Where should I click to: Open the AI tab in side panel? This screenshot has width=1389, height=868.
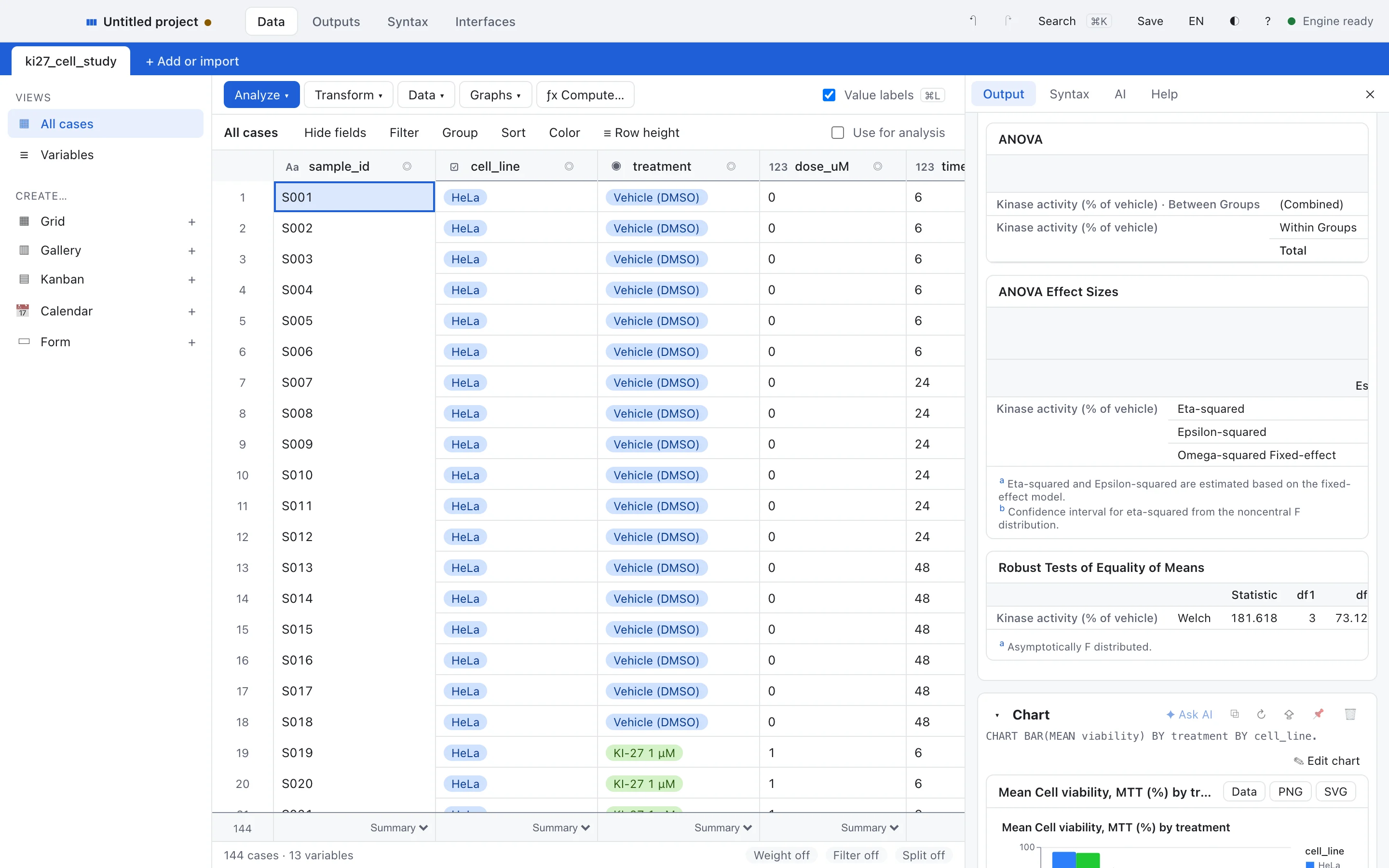pyautogui.click(x=1120, y=94)
